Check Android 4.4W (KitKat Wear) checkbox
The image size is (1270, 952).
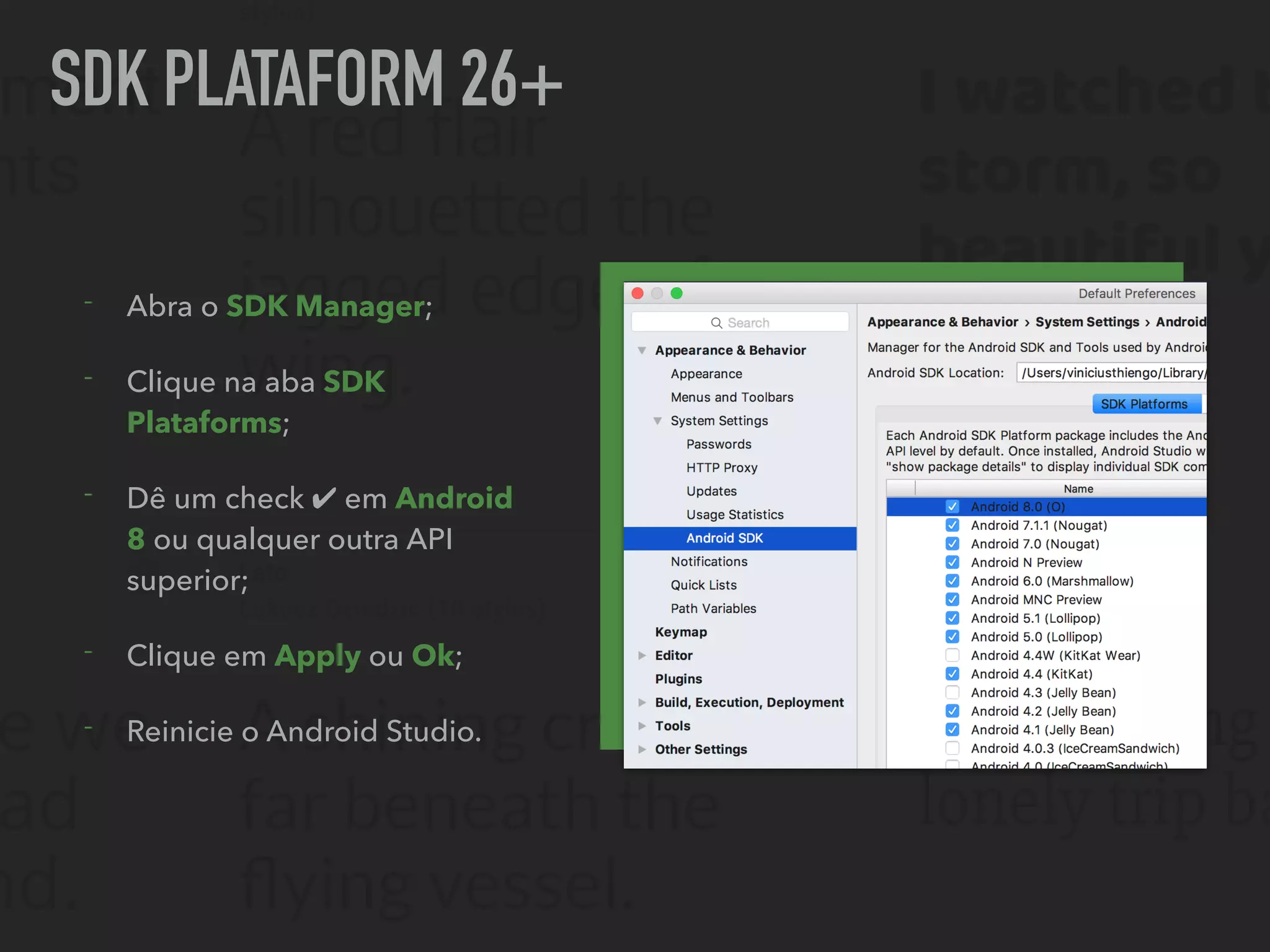952,656
